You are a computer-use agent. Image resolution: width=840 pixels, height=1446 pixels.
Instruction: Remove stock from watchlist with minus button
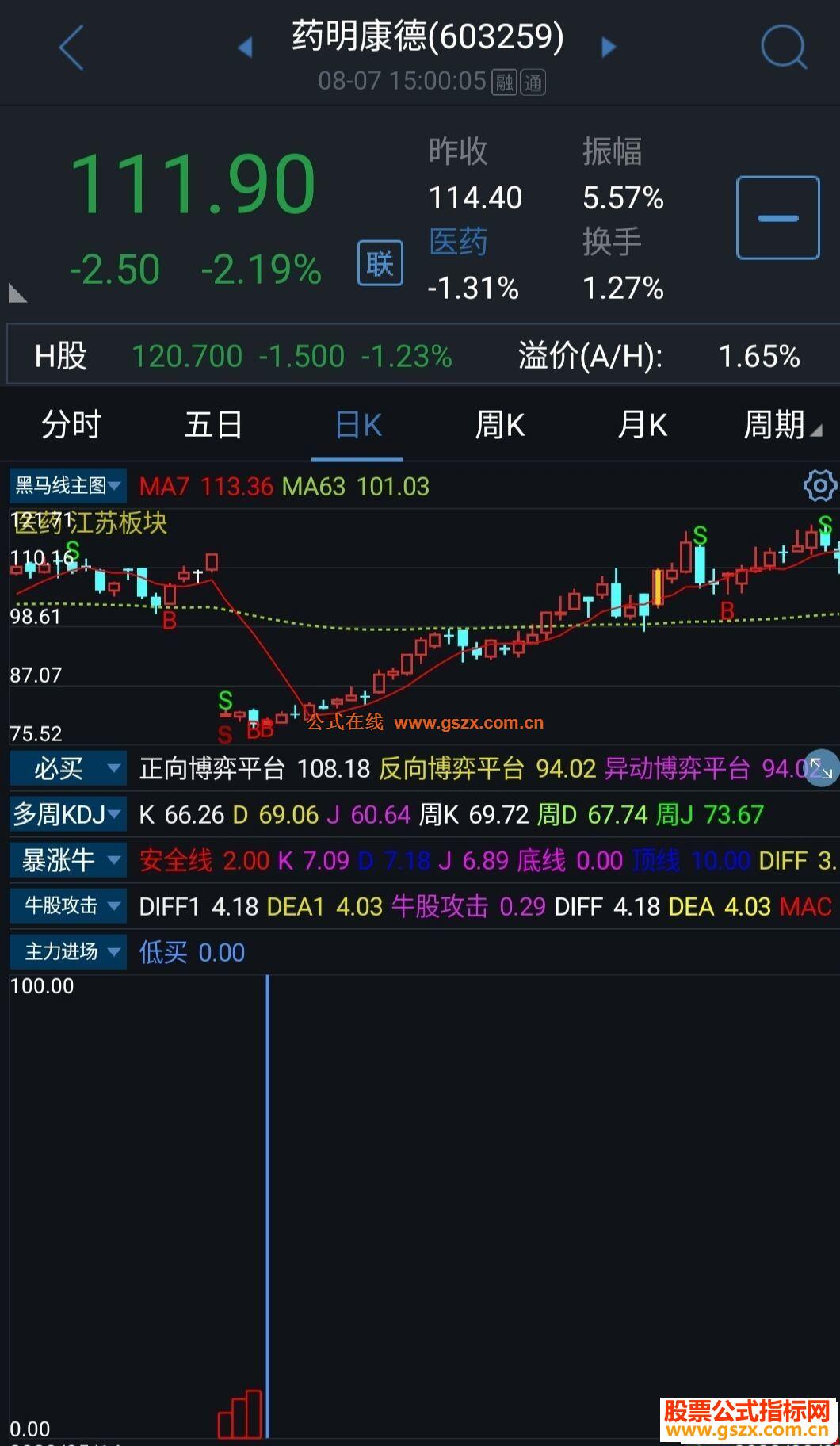pyautogui.click(x=778, y=218)
